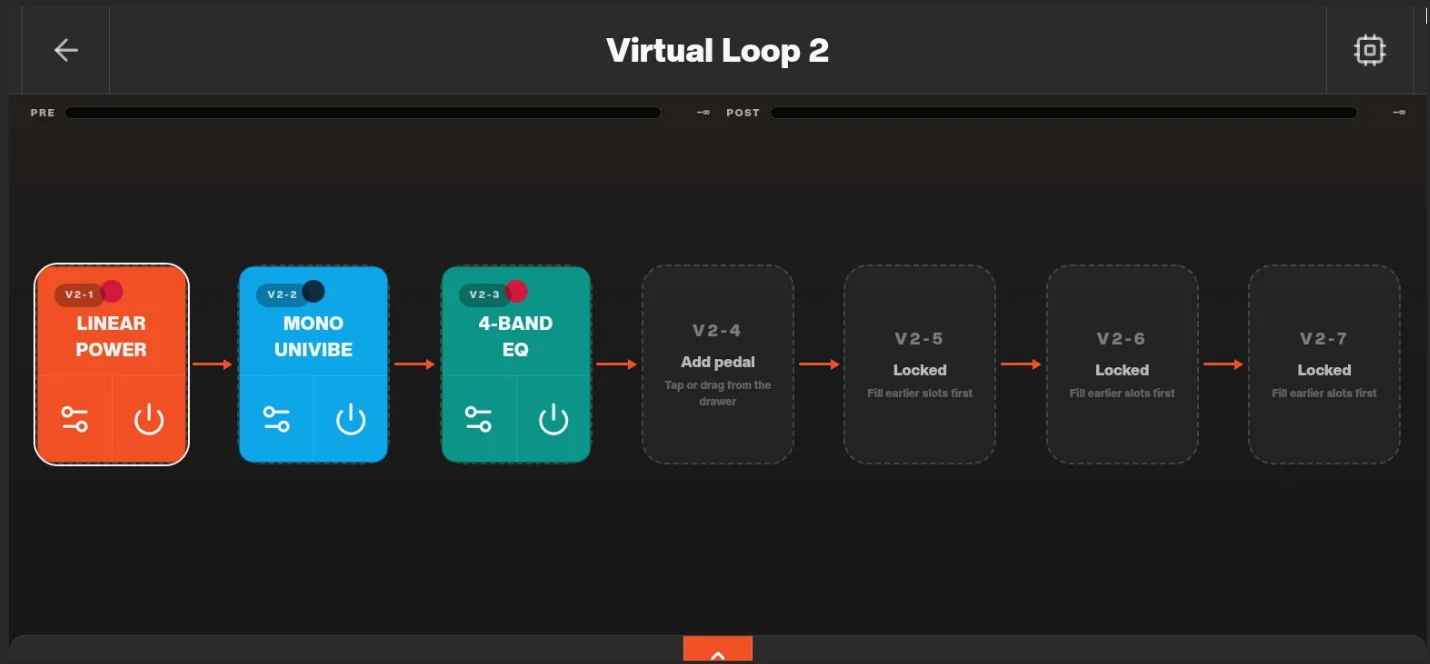This screenshot has height=664, width=1430.
Task: Click the Virtual Loop 2 title
Action: [717, 50]
